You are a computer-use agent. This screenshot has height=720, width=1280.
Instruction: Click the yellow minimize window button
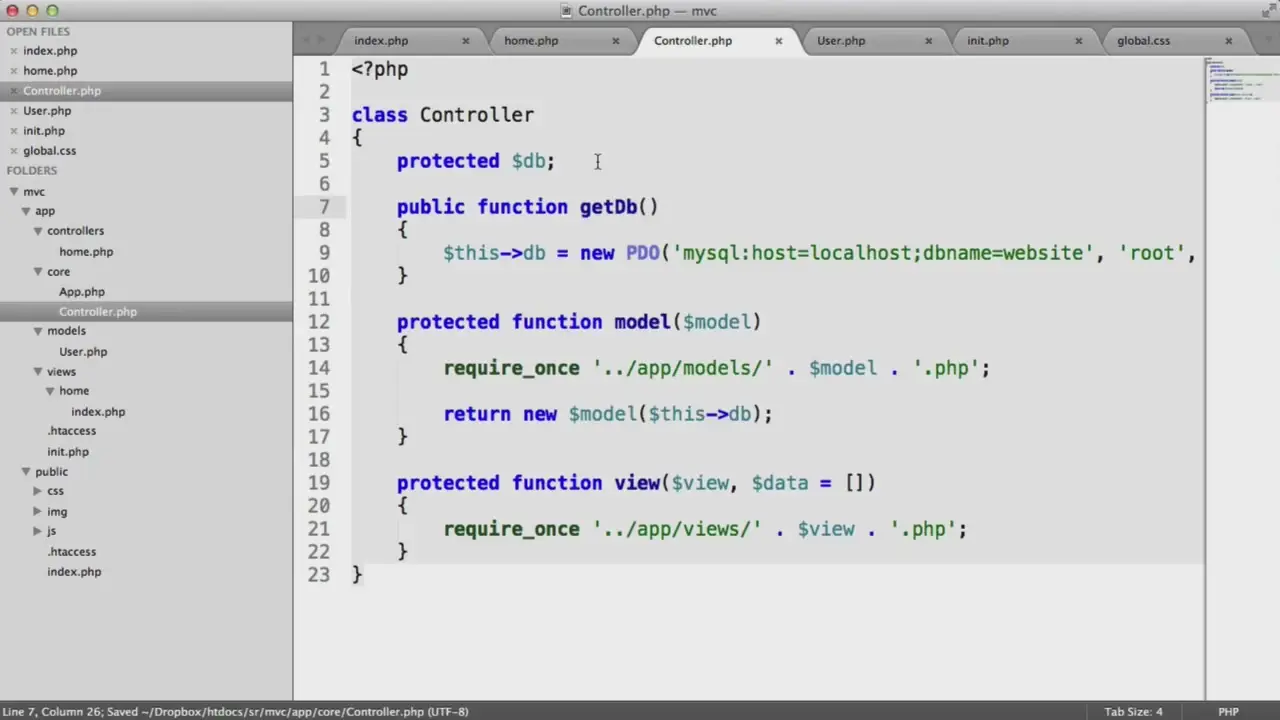coord(32,11)
